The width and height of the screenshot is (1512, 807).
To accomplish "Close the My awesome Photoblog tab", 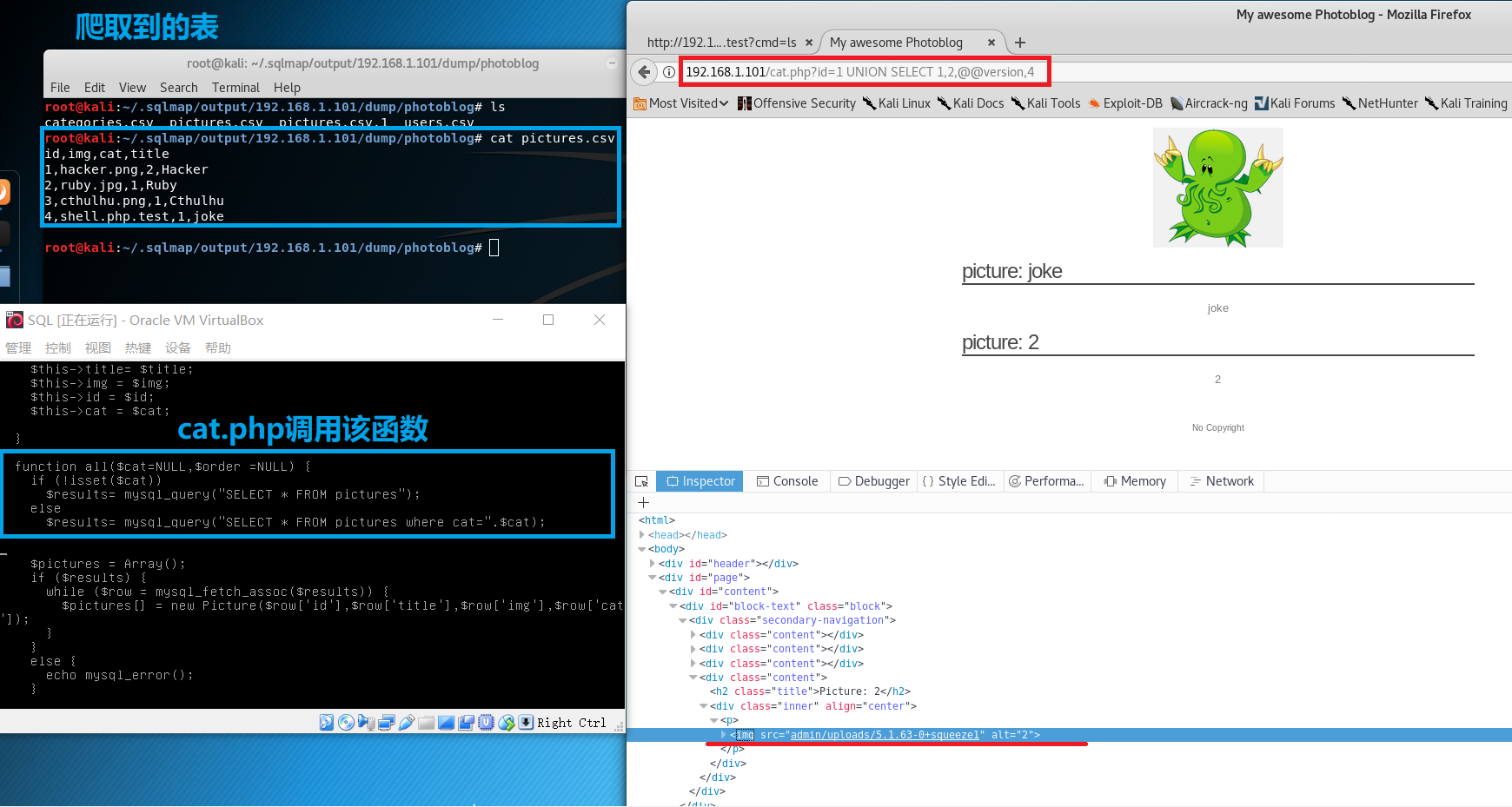I will (991, 43).
